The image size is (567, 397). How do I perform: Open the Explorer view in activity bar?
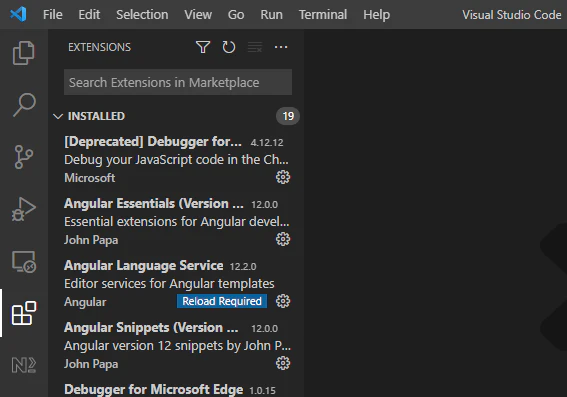coord(24,53)
